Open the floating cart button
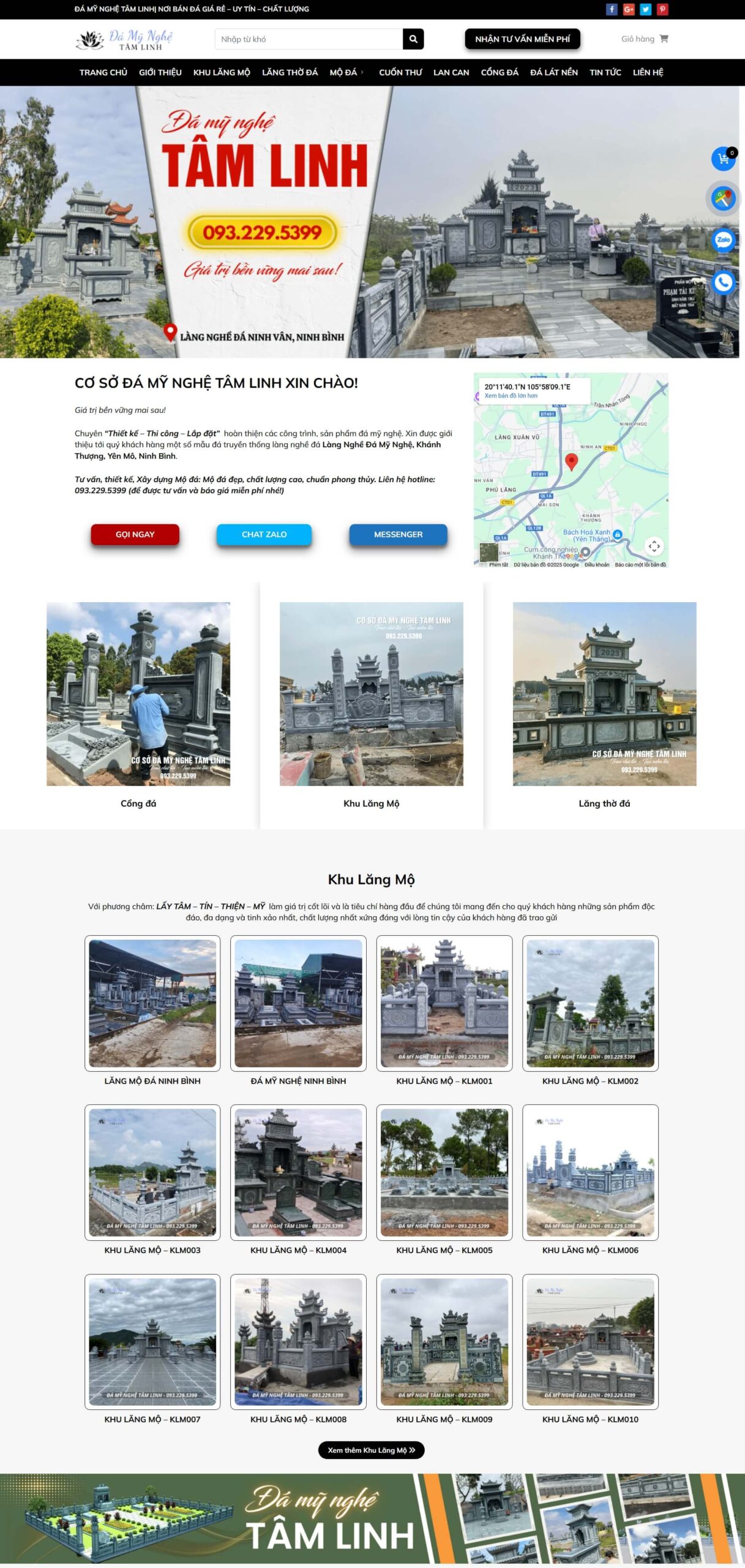745x1568 pixels. click(x=723, y=159)
